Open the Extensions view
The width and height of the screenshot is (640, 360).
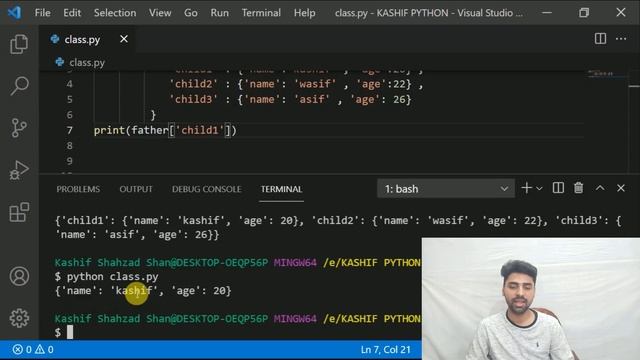(x=19, y=212)
